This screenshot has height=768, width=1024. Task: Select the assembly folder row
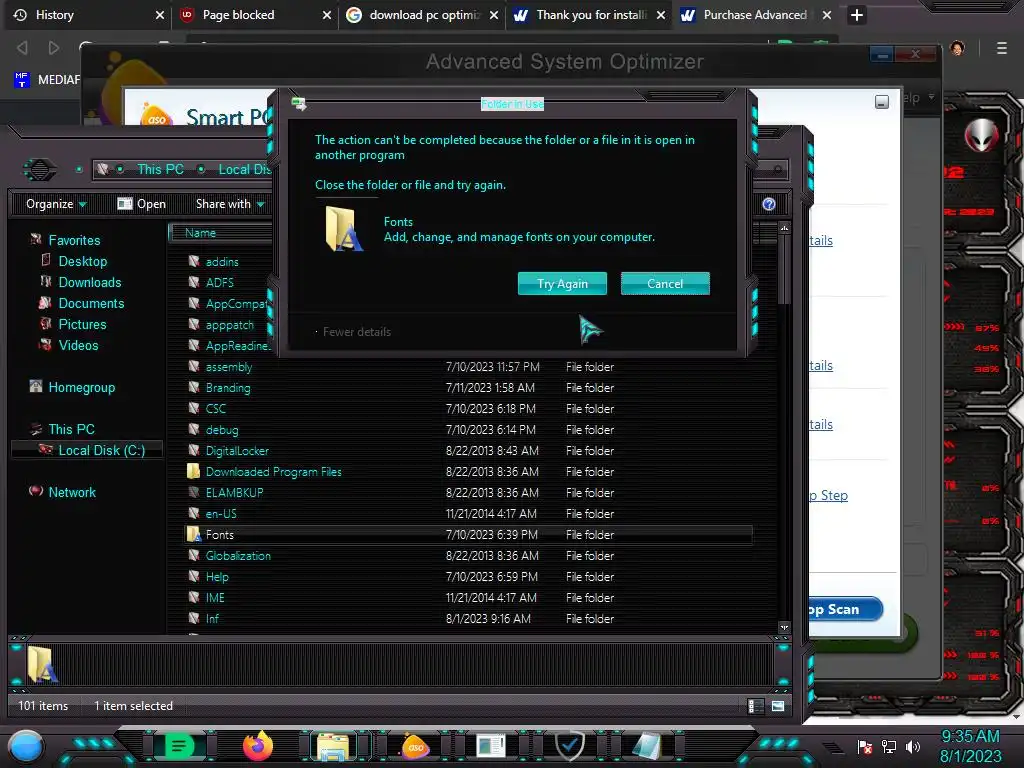point(469,367)
